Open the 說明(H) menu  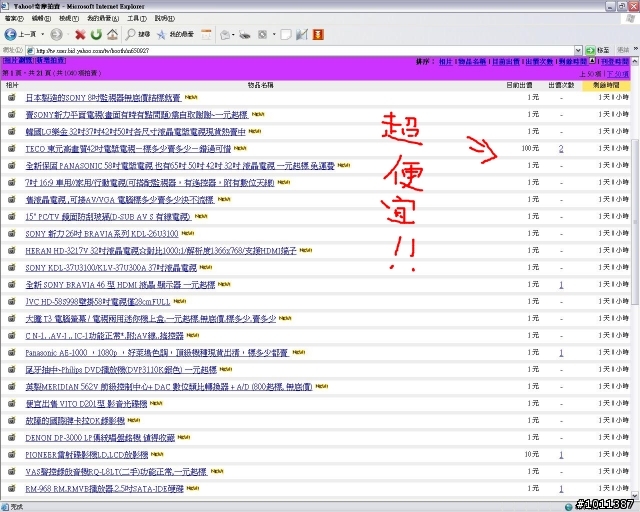pyautogui.click(x=164, y=18)
